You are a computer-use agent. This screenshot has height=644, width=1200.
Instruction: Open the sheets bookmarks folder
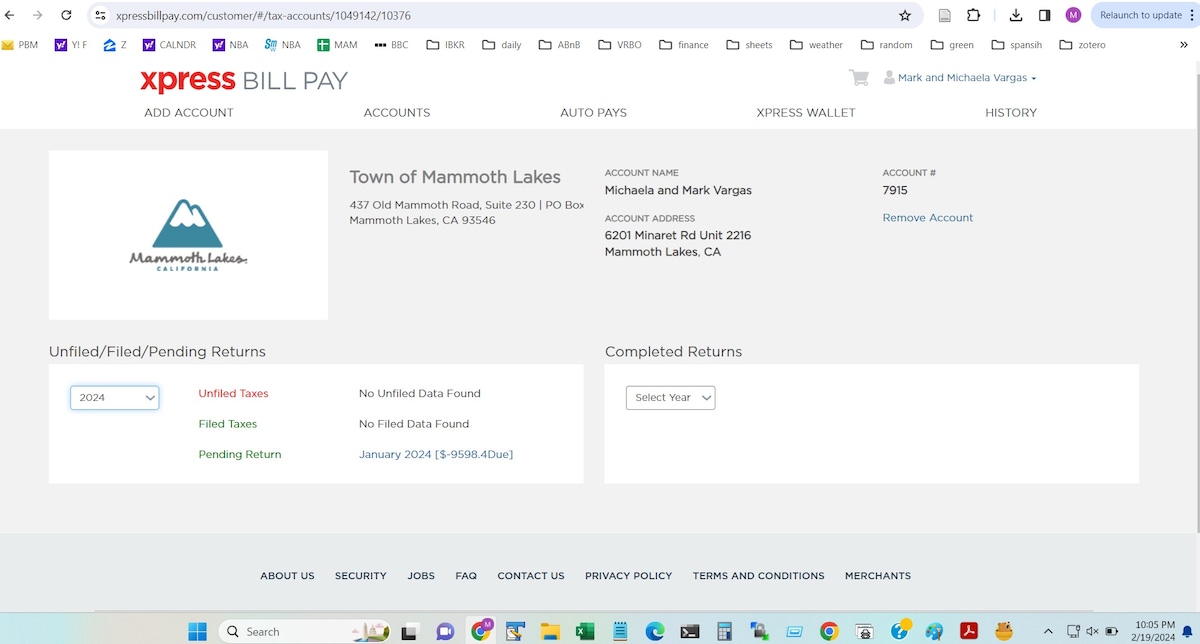[x=749, y=45]
